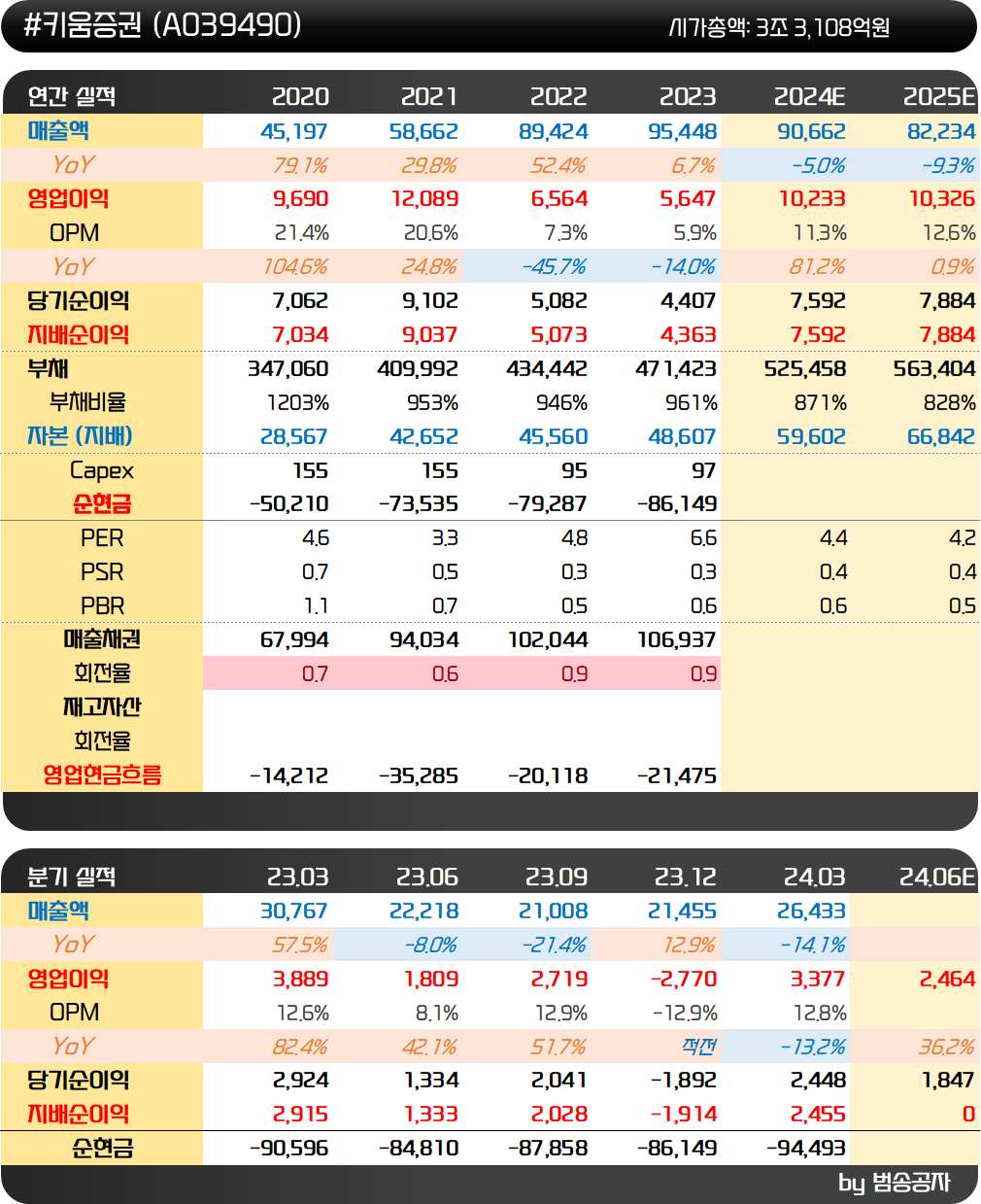
Task: Select the operating profit value 9,690
Action: pyautogui.click(x=300, y=199)
